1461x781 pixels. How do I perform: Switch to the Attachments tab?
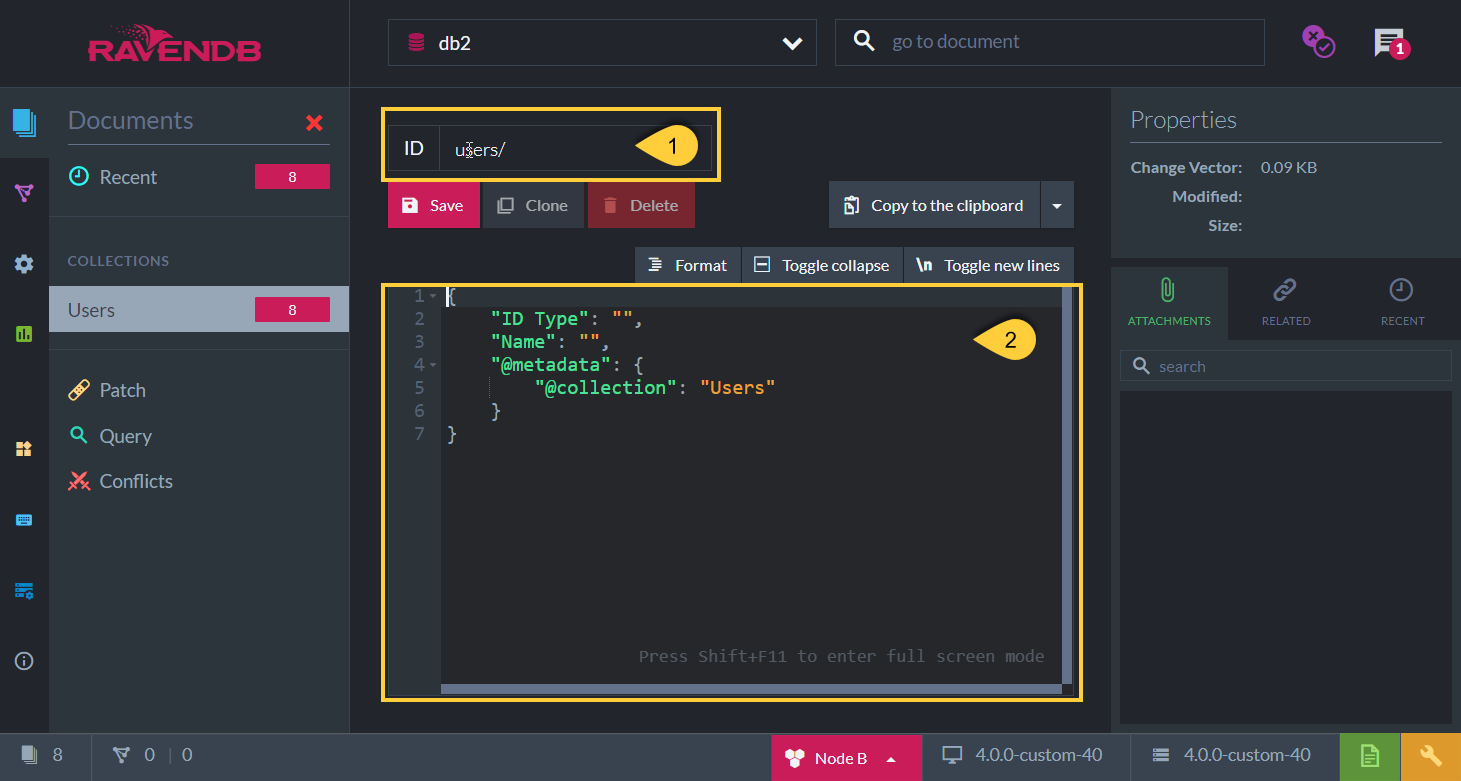(x=1168, y=303)
